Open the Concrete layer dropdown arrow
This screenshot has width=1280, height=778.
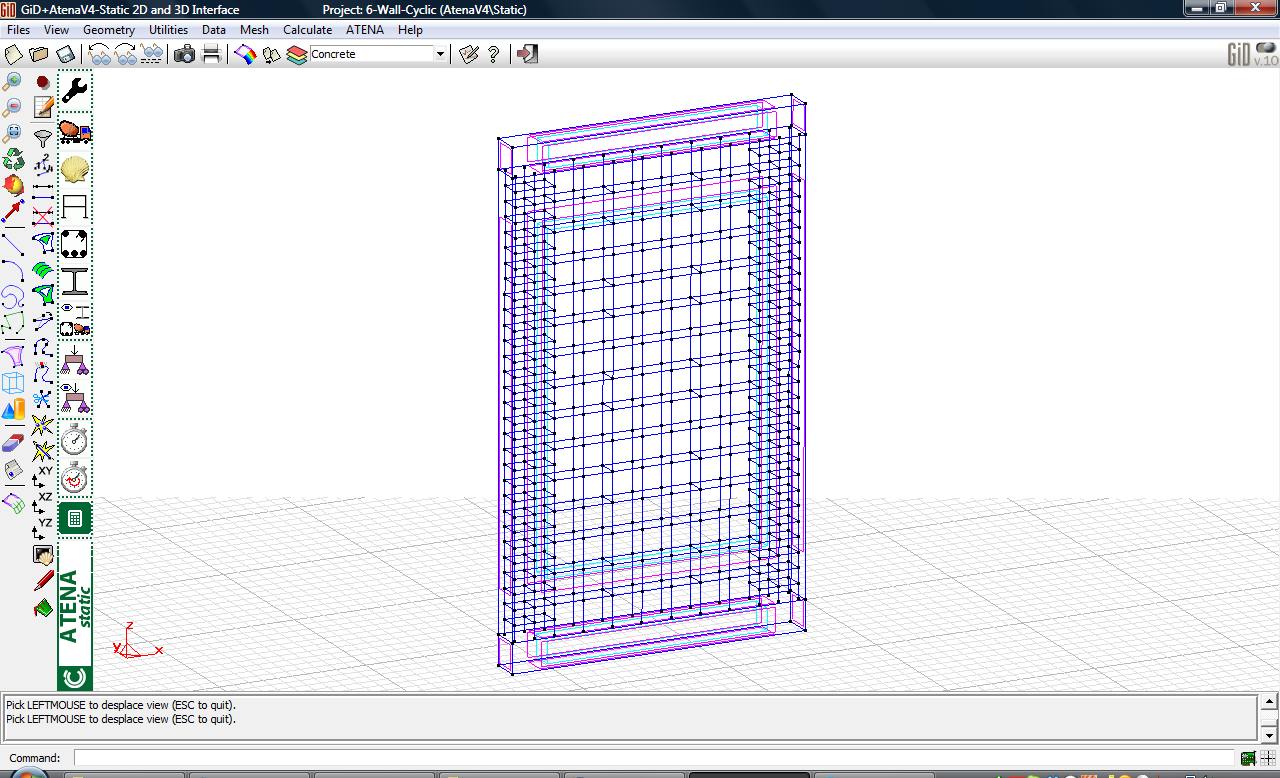(x=440, y=54)
